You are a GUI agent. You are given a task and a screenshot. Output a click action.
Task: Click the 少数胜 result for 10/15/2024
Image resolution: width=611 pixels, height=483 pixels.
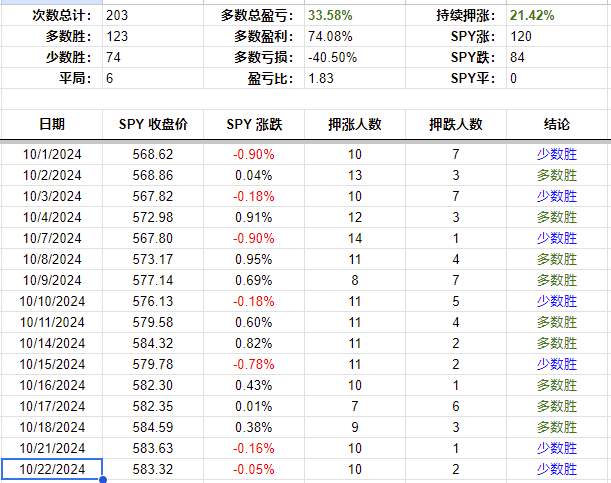pos(557,365)
